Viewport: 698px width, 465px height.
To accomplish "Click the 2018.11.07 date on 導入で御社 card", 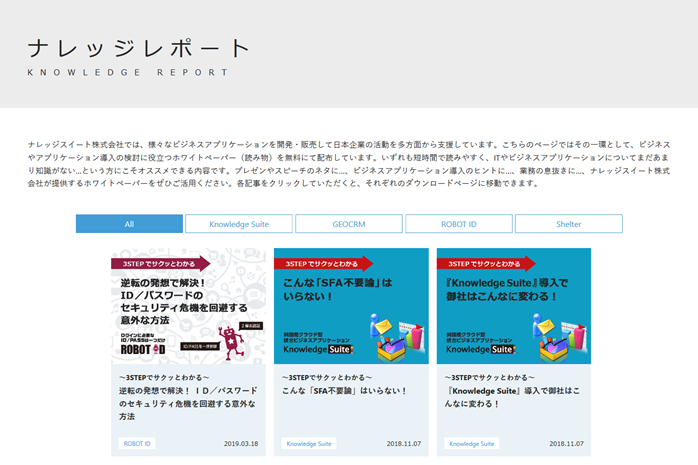I will click(566, 444).
